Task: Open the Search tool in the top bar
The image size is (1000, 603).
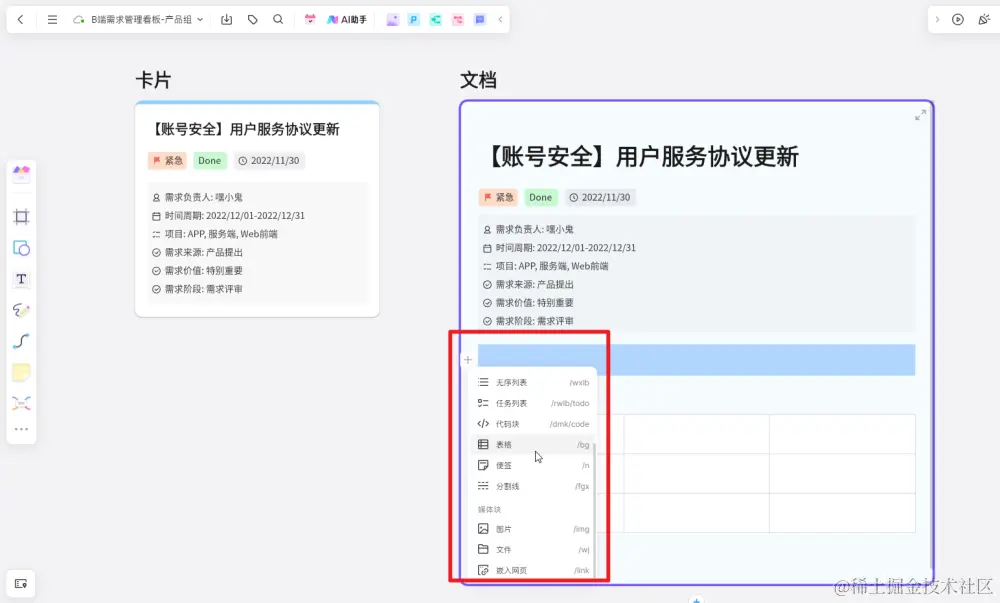Action: 278,19
